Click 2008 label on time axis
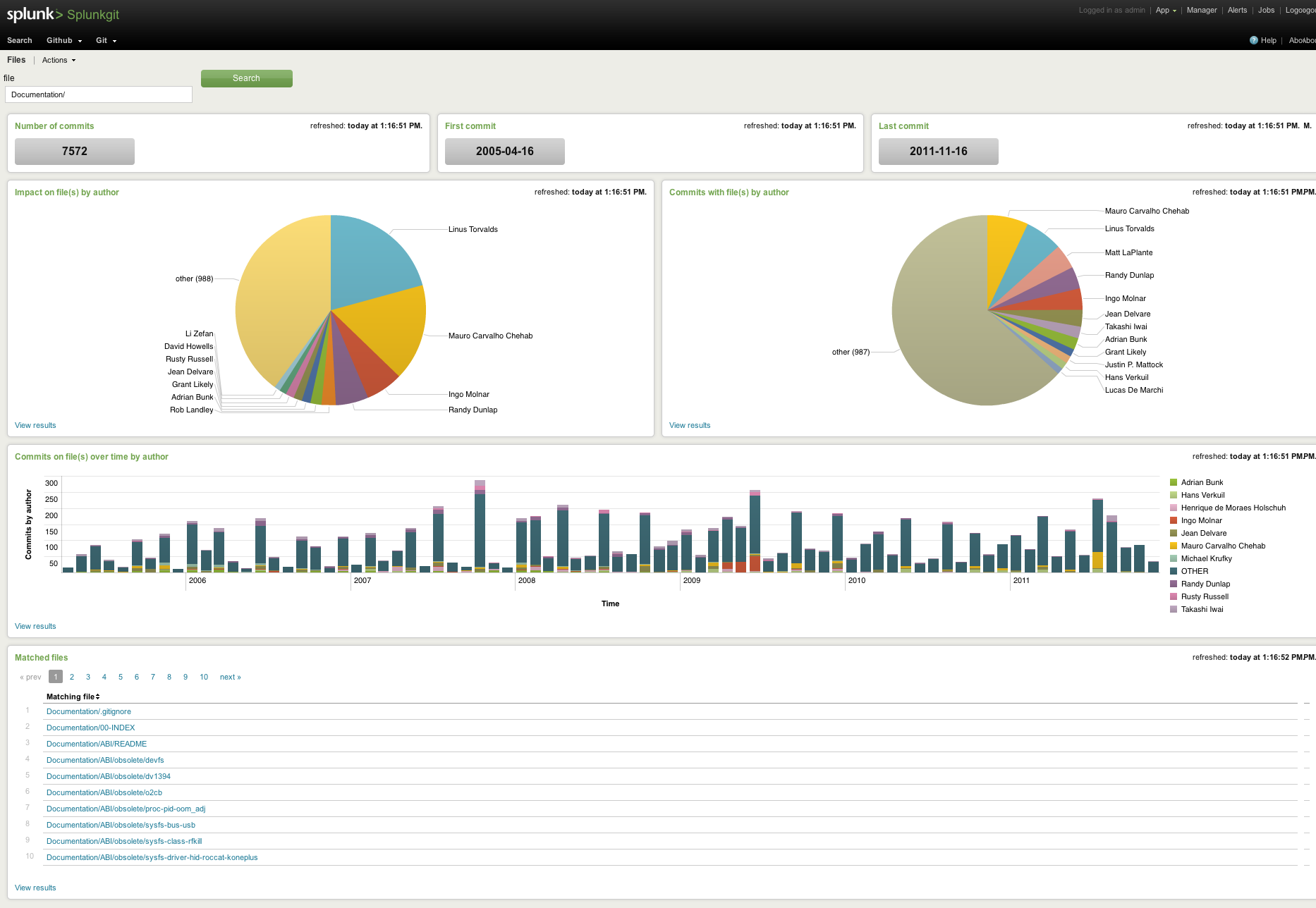Image resolution: width=1316 pixels, height=908 pixels. tap(527, 580)
